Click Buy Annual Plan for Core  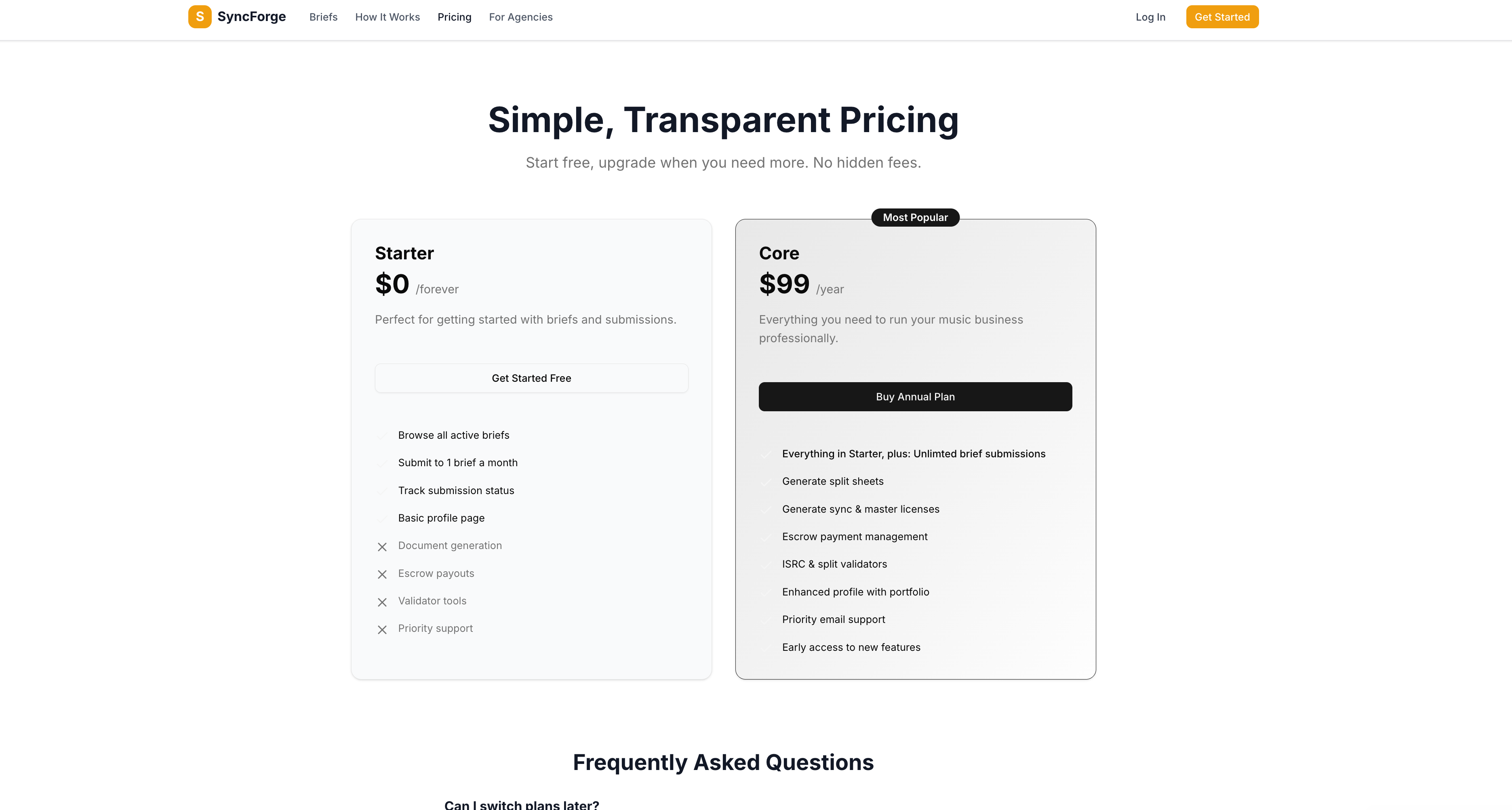(914, 397)
